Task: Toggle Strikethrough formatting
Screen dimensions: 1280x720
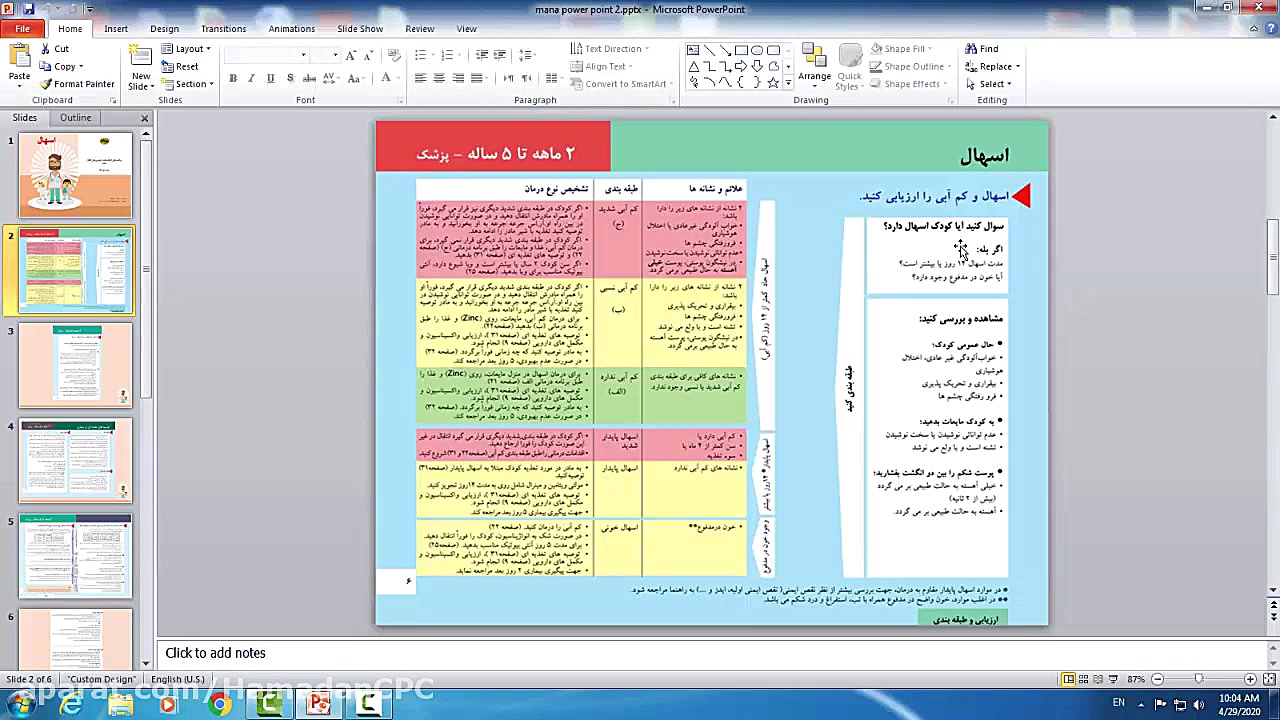Action: click(x=309, y=78)
